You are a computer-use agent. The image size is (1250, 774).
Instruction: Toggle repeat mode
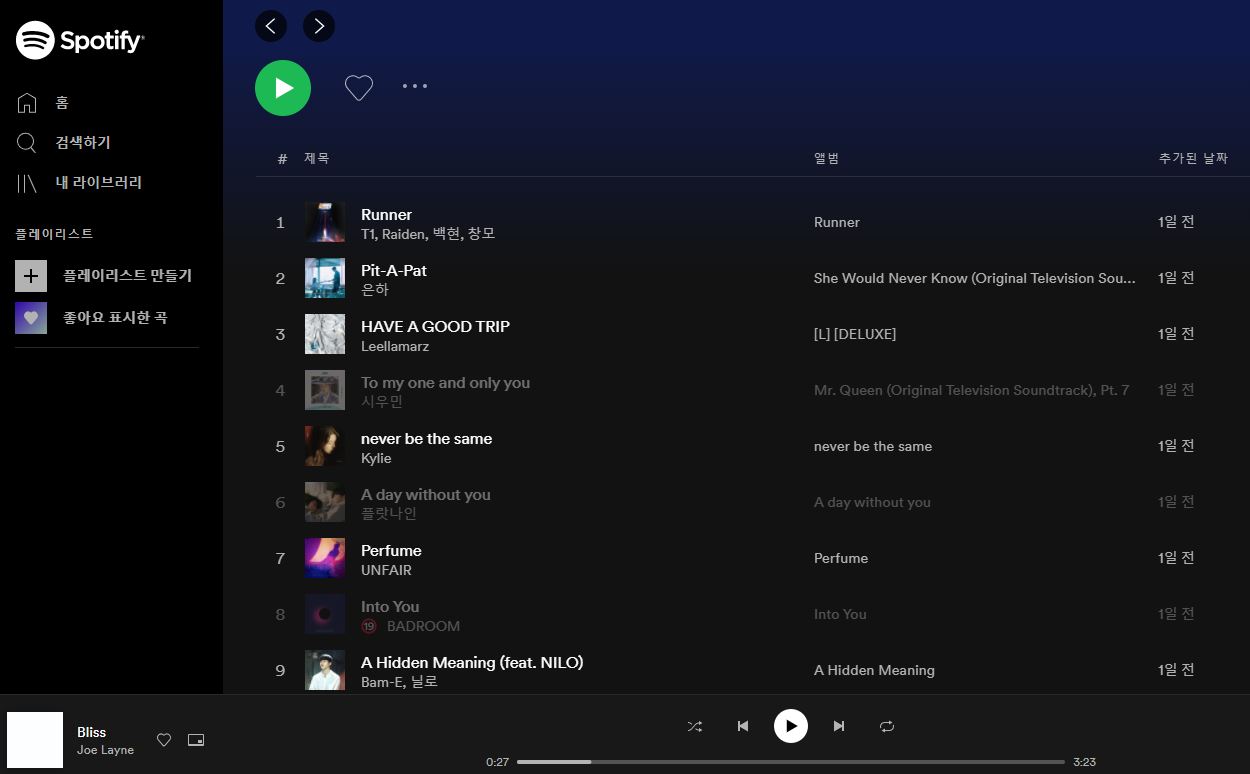tap(887, 726)
